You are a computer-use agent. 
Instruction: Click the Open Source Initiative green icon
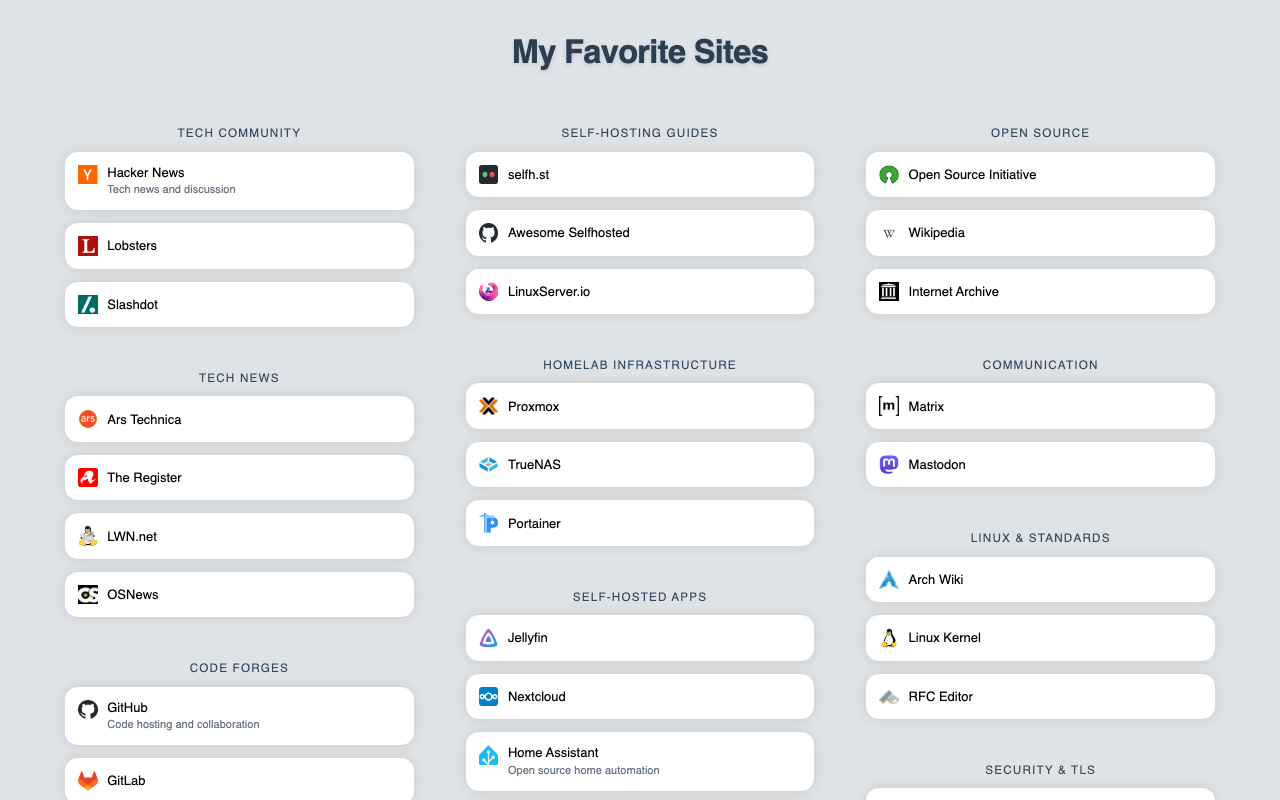889,175
